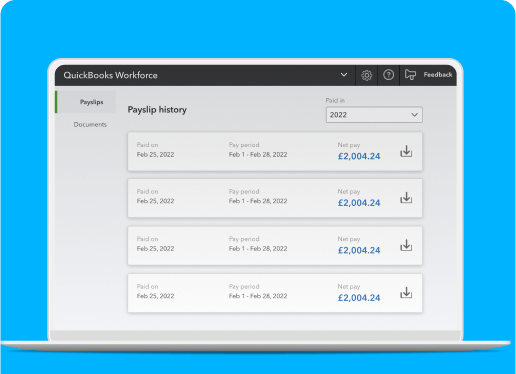Click the help question mark icon
The image size is (516, 374).
click(x=388, y=75)
